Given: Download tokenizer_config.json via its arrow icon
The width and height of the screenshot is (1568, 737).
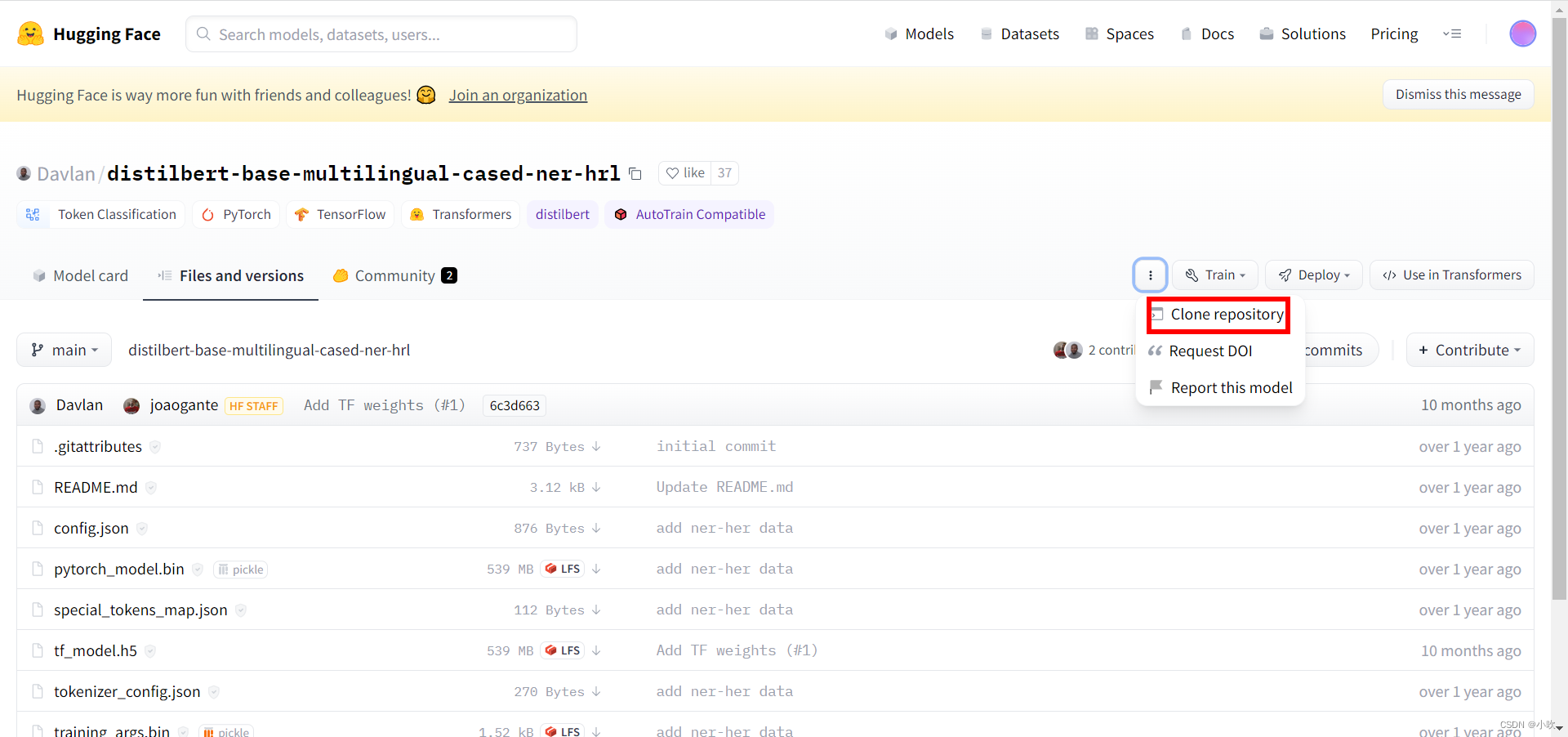Looking at the screenshot, I should 596,691.
